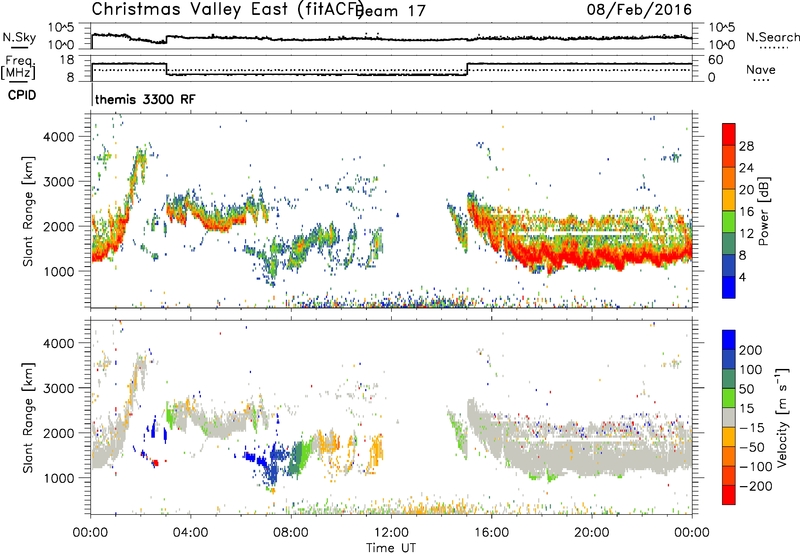The image size is (800, 554).
Task: Click the '60' value on the Nave axis
Action: click(715, 60)
